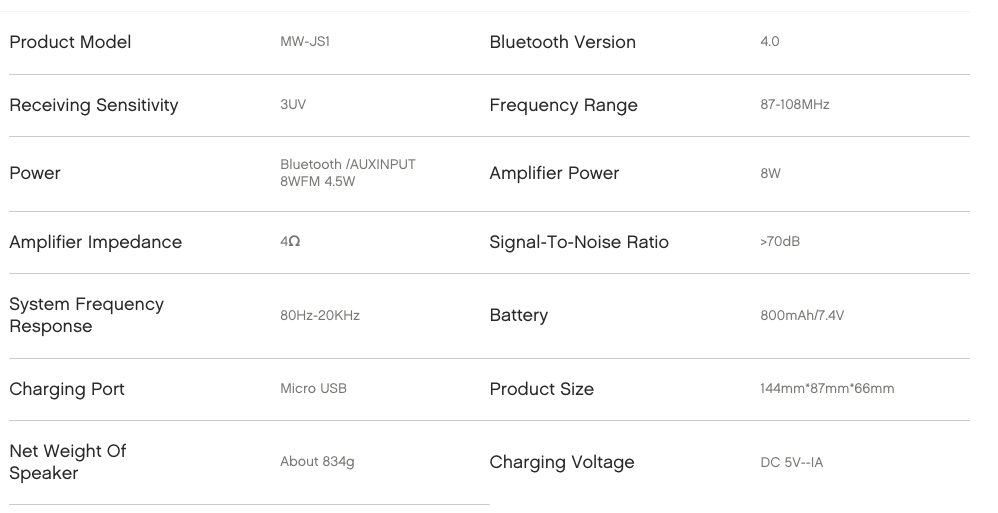Image resolution: width=998 pixels, height=513 pixels.
Task: Select the >70dB value text
Action: [x=780, y=241]
